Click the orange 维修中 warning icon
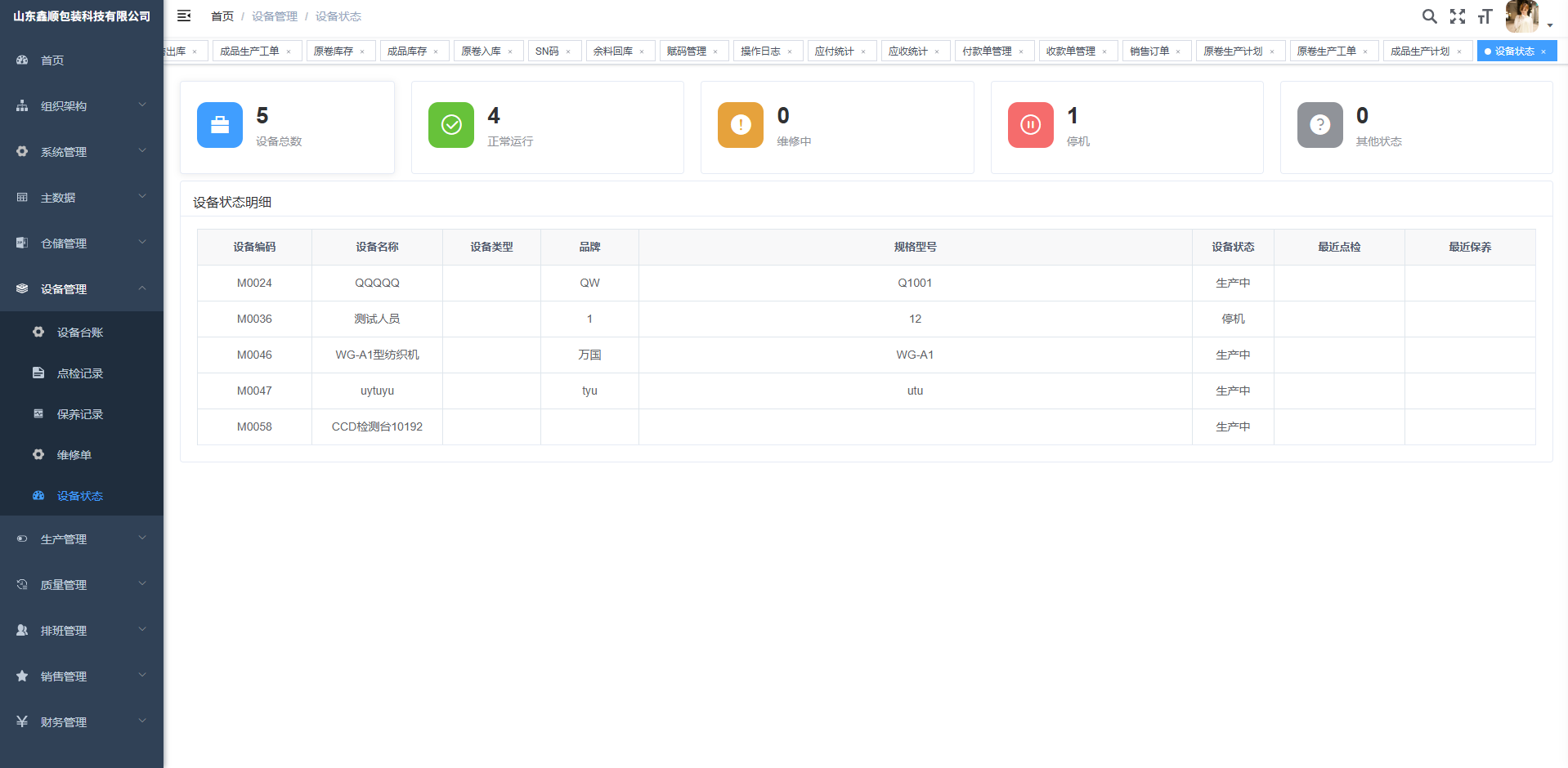This screenshot has width=1568, height=768. pyautogui.click(x=741, y=125)
